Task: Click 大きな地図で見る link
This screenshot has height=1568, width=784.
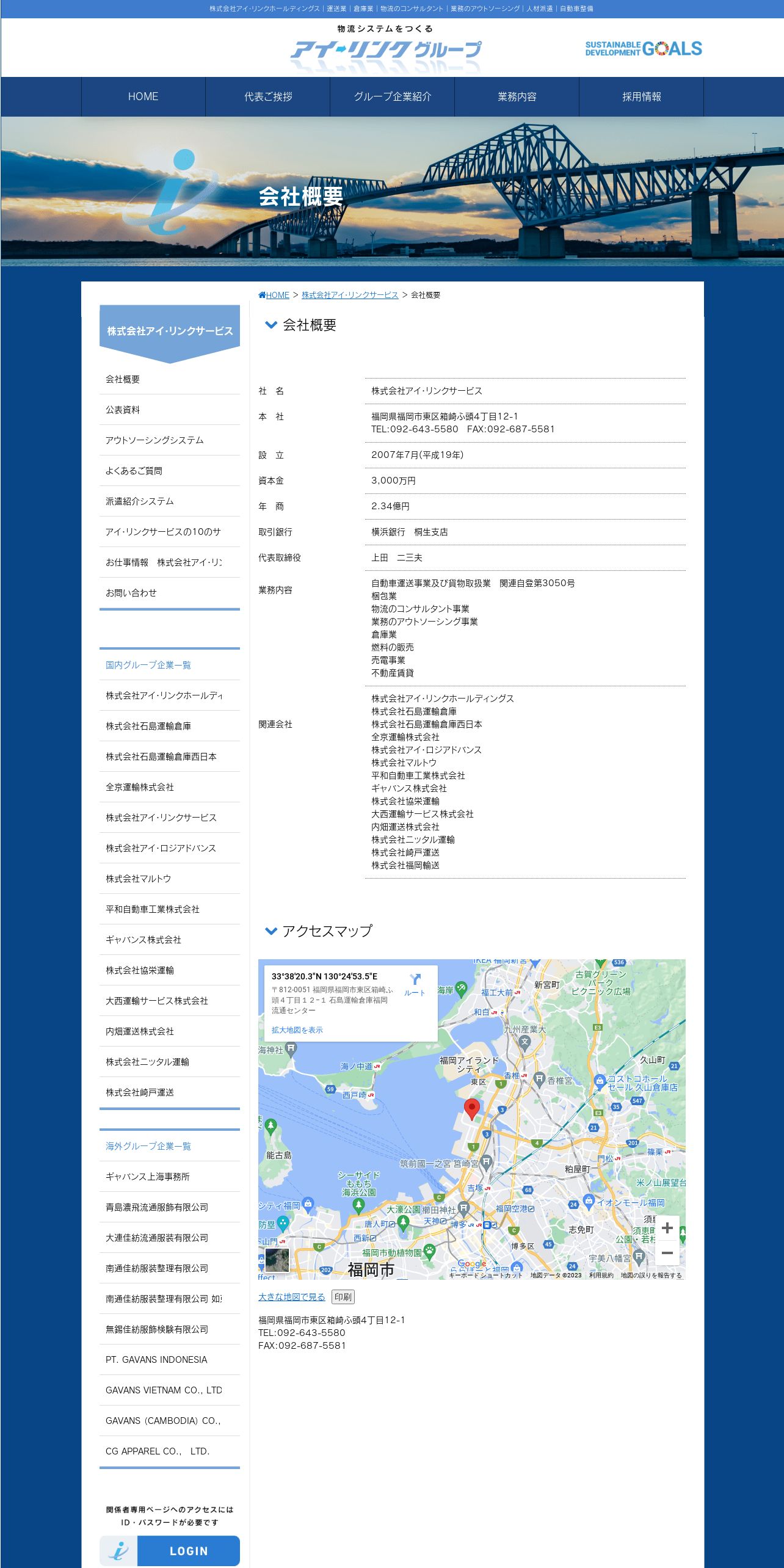Action: (x=291, y=1296)
